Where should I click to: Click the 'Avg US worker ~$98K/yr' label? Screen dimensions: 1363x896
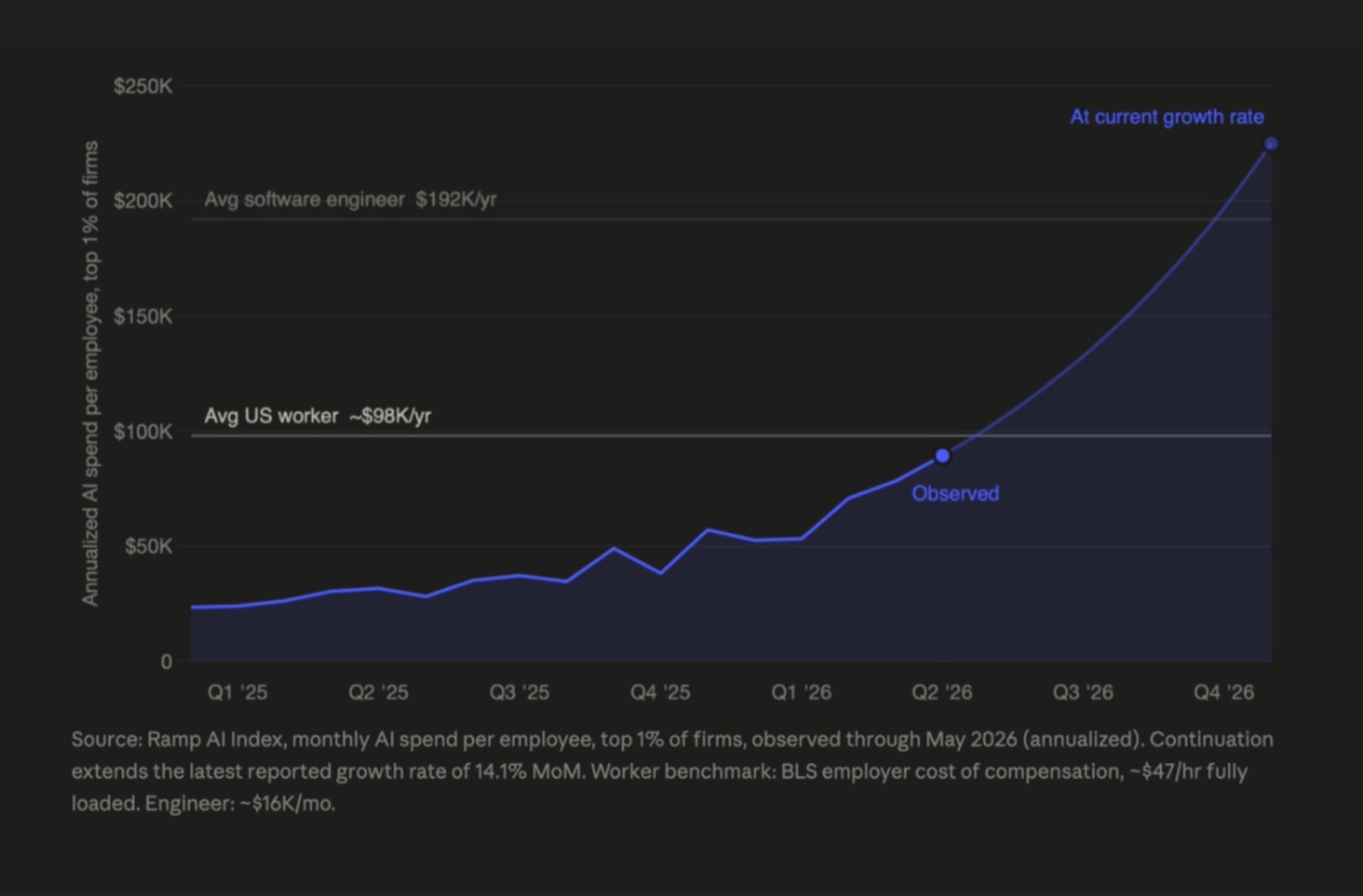[x=318, y=416]
